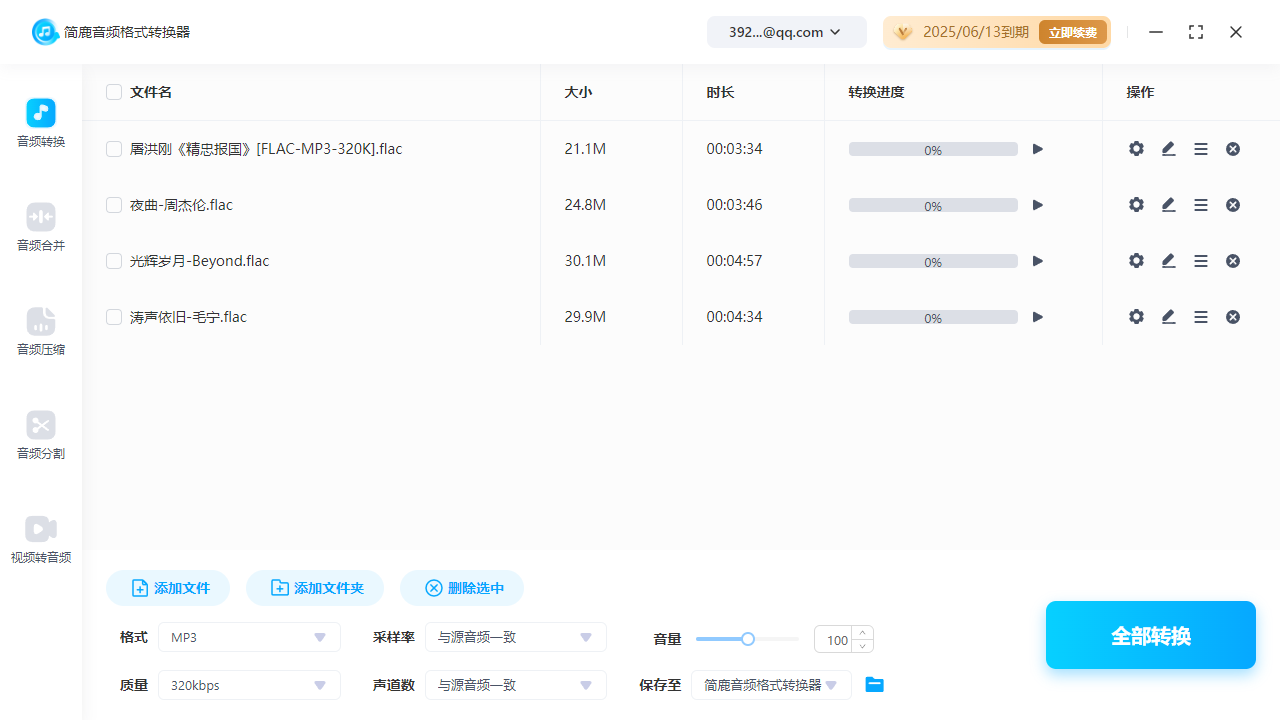Expand the 声道数 dropdown
The height and width of the screenshot is (720, 1280).
515,685
